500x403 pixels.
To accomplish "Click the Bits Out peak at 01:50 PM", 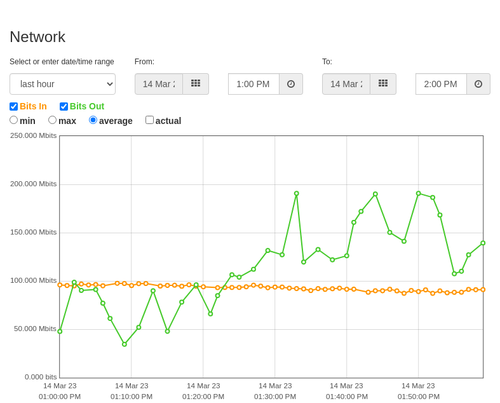I will pos(418,193).
